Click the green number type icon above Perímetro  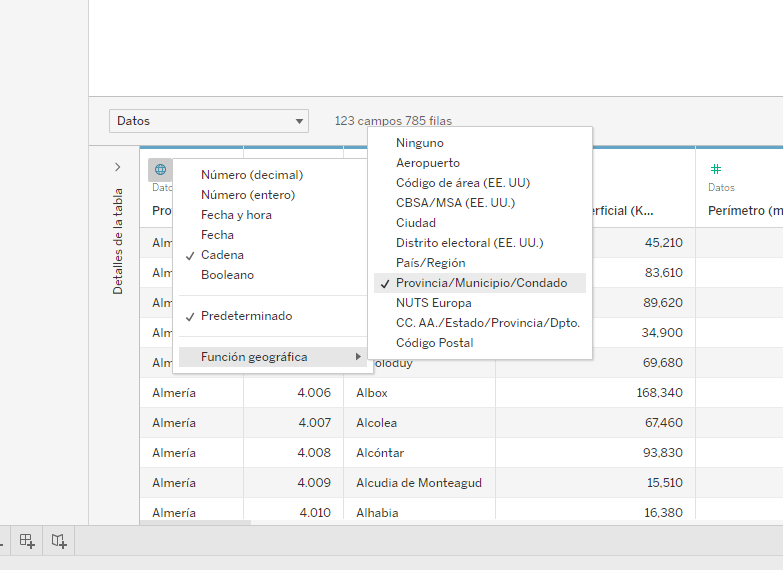pos(716,169)
